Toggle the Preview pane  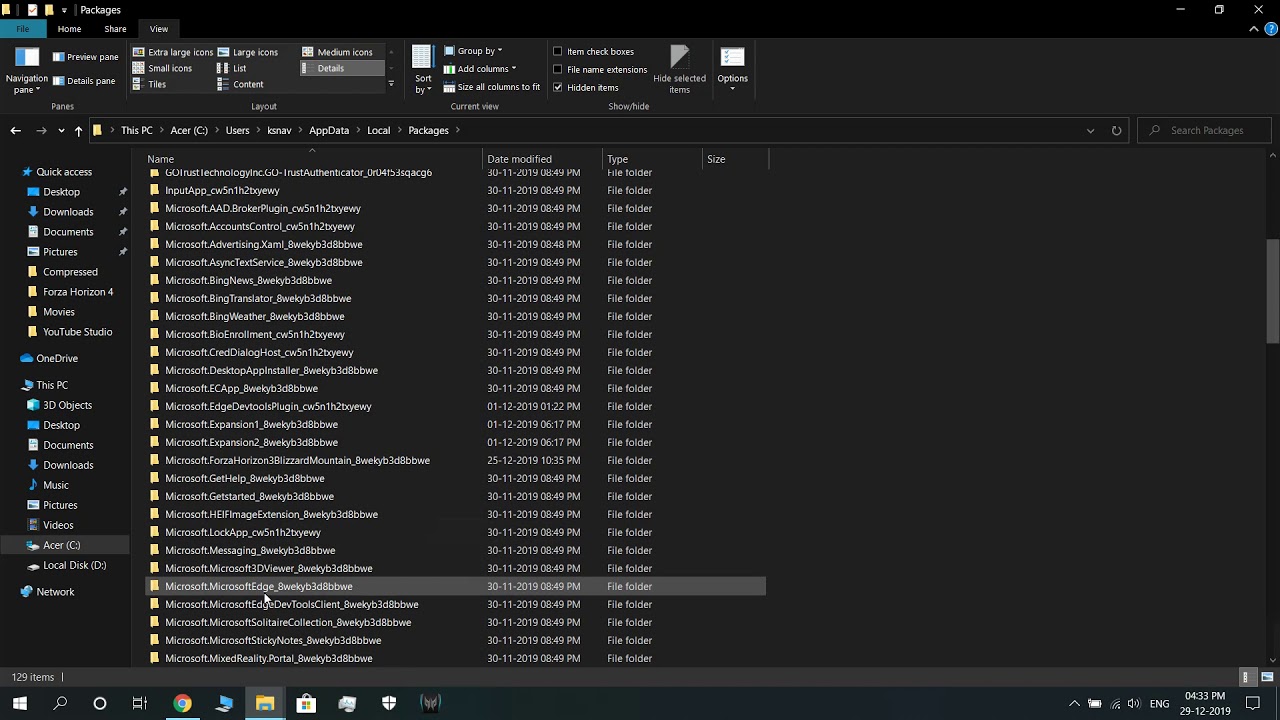(x=85, y=57)
